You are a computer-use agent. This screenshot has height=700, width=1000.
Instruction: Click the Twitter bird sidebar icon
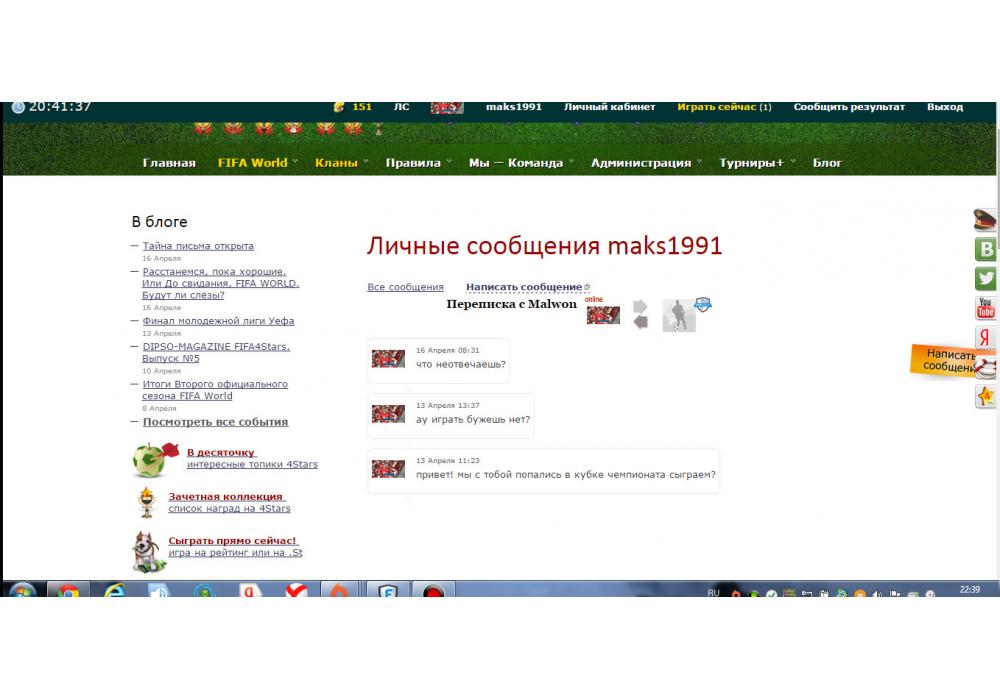986,279
